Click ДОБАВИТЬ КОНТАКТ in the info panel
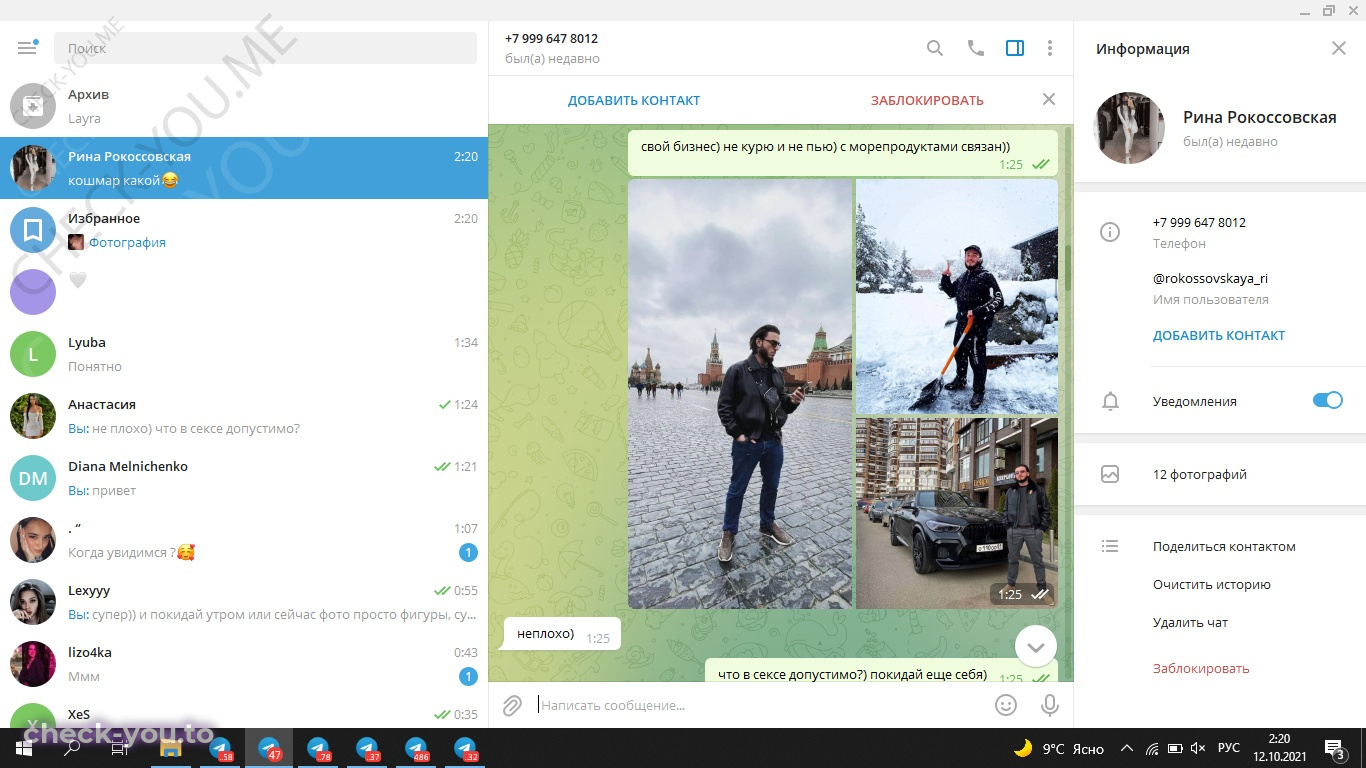The width and height of the screenshot is (1366, 768). (x=1219, y=335)
